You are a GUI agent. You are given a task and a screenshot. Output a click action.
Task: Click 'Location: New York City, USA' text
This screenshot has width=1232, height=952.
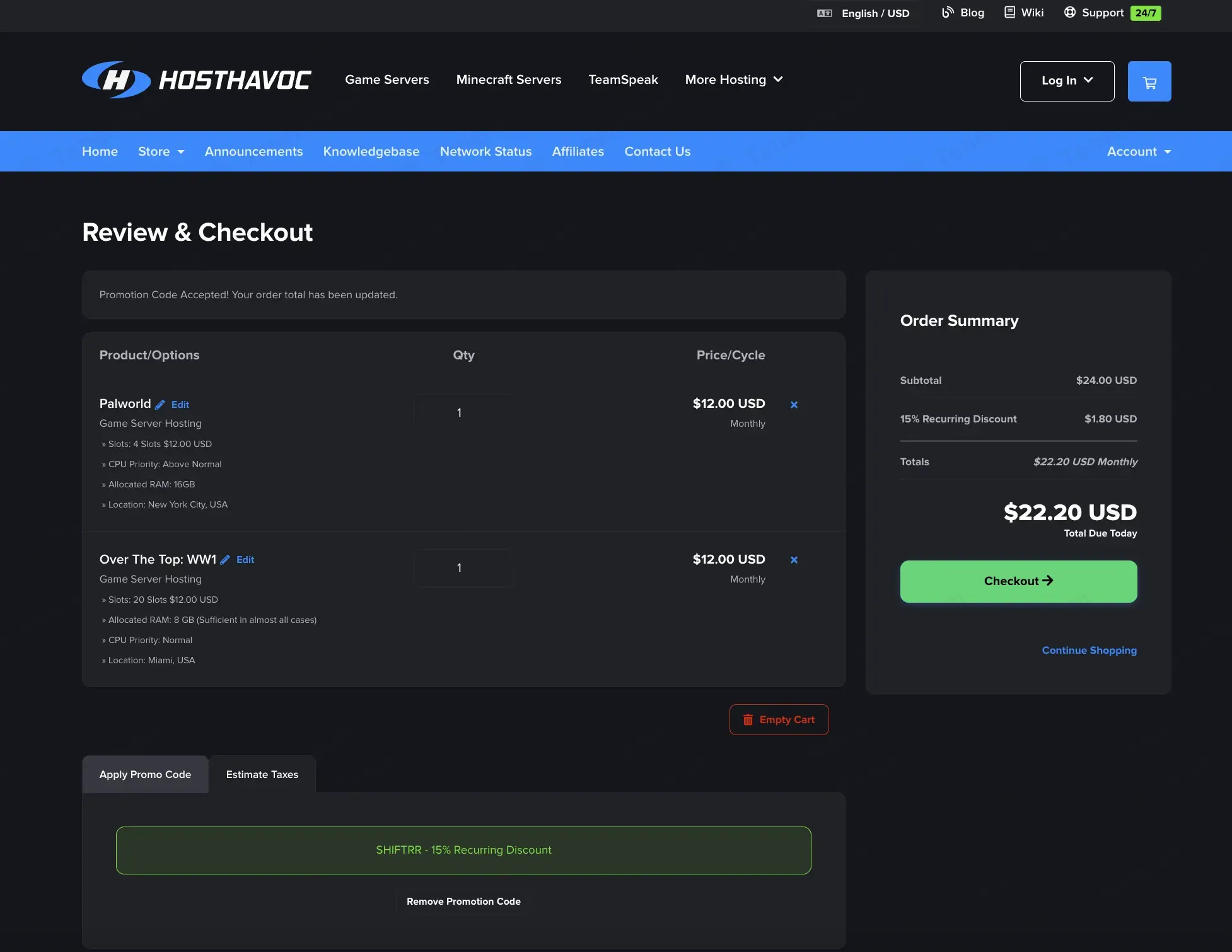point(168,505)
